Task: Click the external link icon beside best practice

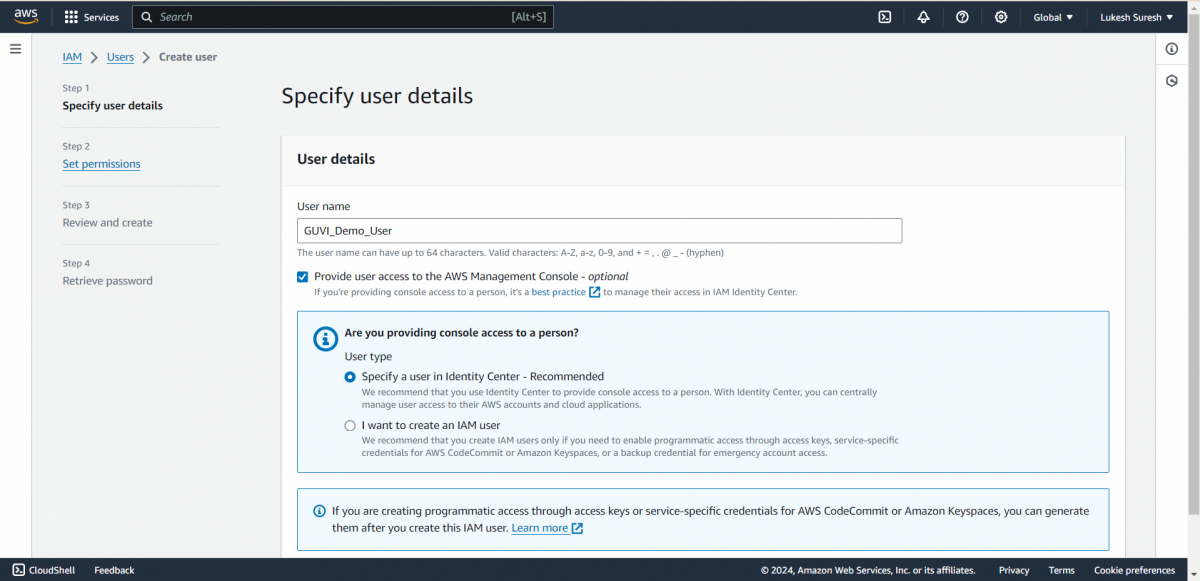Action: coord(595,292)
